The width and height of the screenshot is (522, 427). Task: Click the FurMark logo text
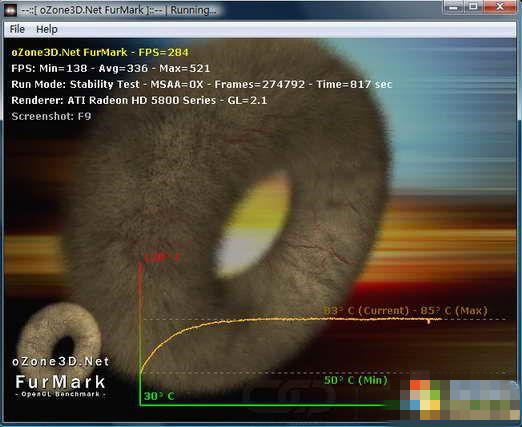point(60,382)
